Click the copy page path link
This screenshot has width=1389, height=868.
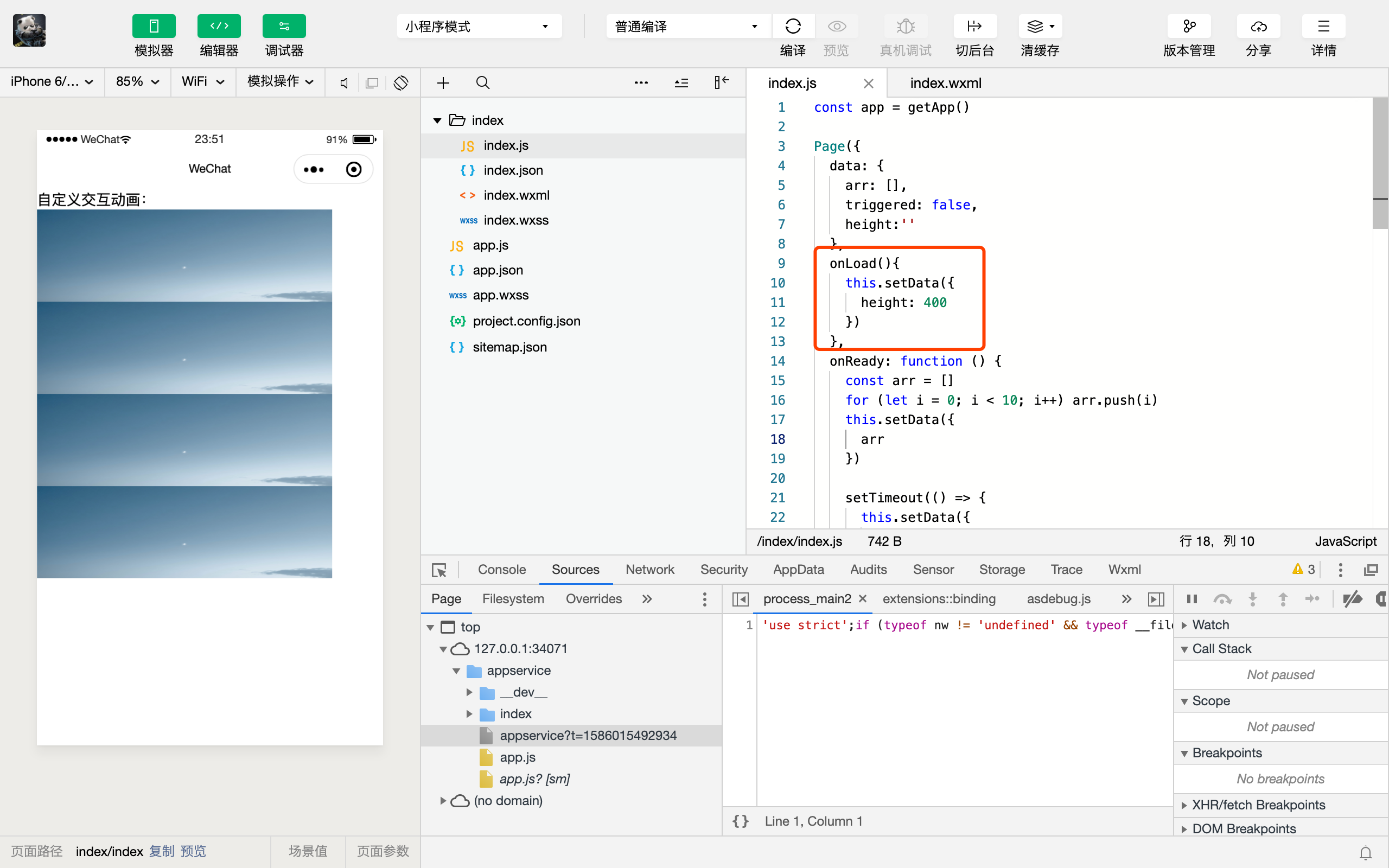[x=162, y=851]
